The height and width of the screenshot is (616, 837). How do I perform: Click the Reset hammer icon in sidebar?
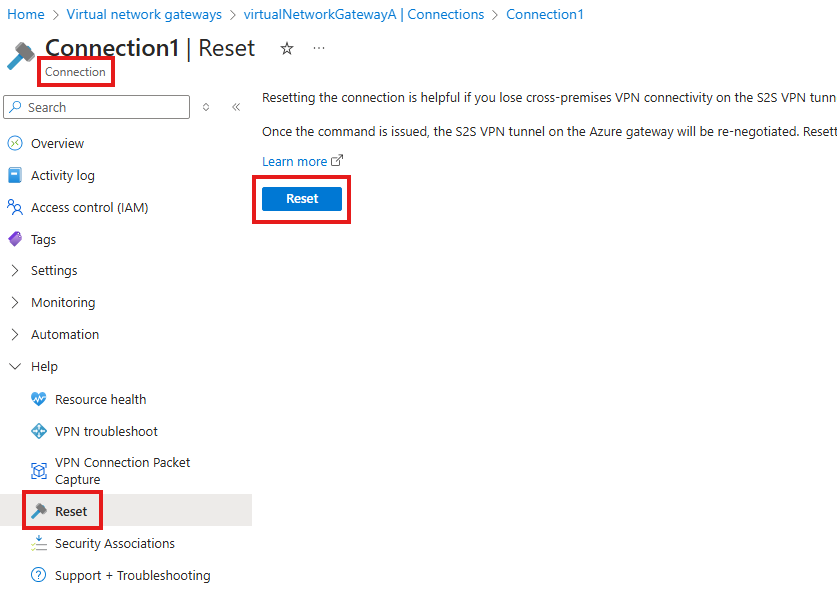38,511
